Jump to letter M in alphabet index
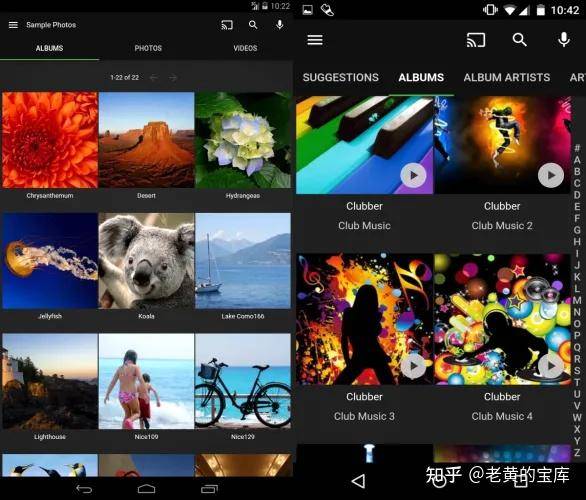This screenshot has width=586, height=500. point(577,300)
